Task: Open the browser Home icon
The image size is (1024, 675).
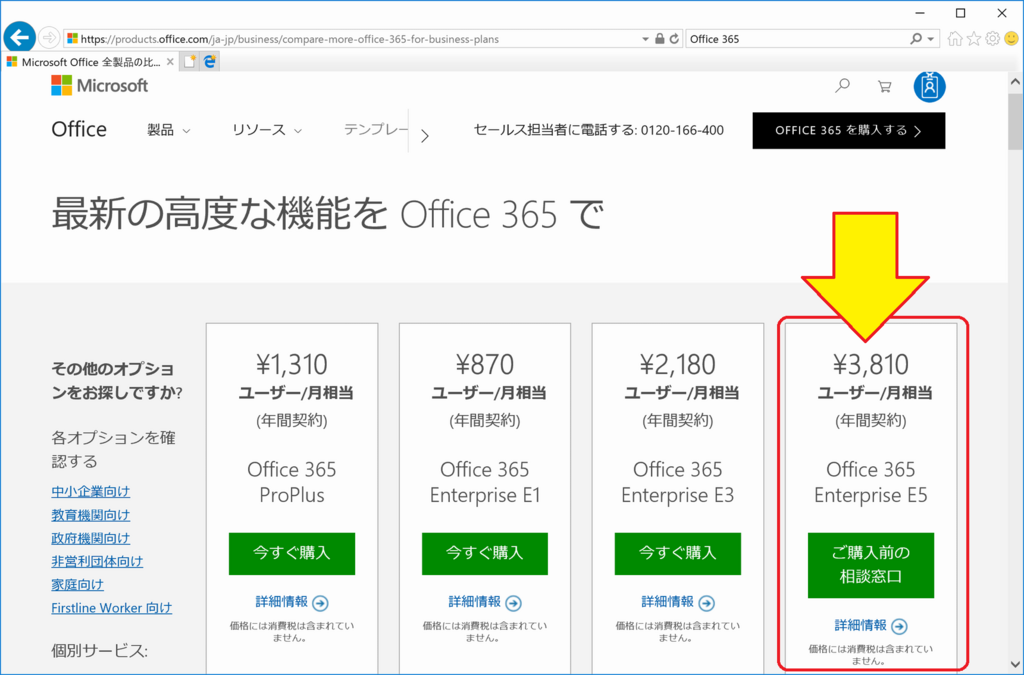Action: [x=955, y=39]
